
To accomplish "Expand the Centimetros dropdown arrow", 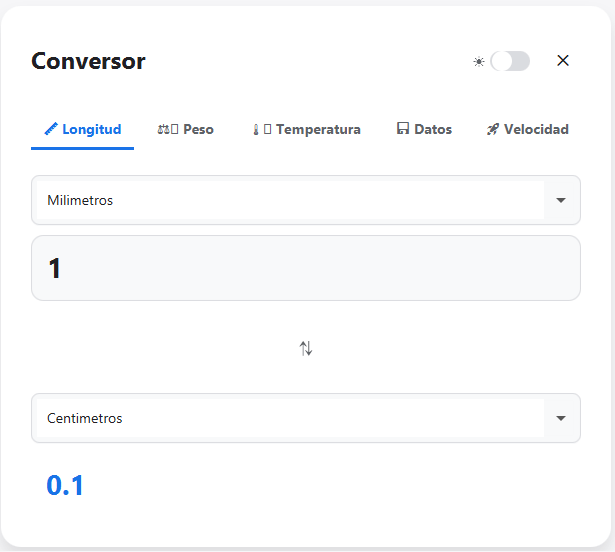I will (561, 418).
